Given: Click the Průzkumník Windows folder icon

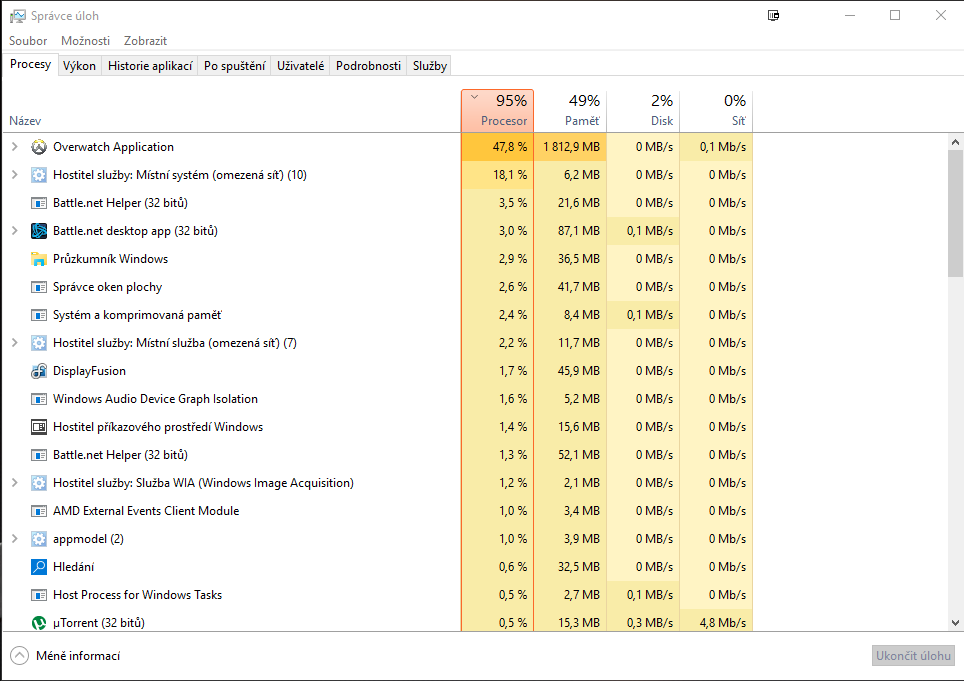Looking at the screenshot, I should 39,259.
